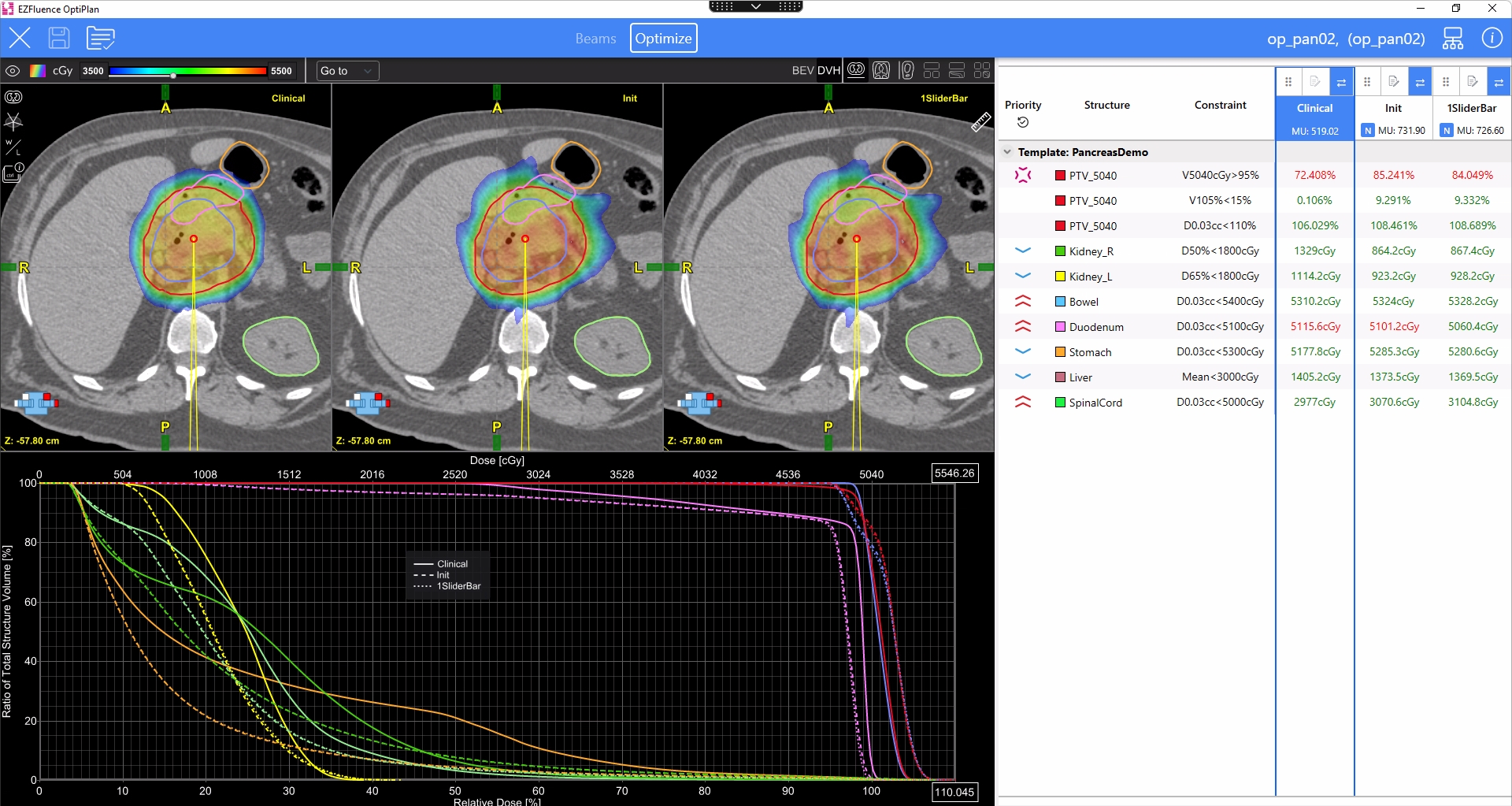Click the Duodenum magenta color swatch
The width and height of the screenshot is (1512, 806).
point(1060,327)
